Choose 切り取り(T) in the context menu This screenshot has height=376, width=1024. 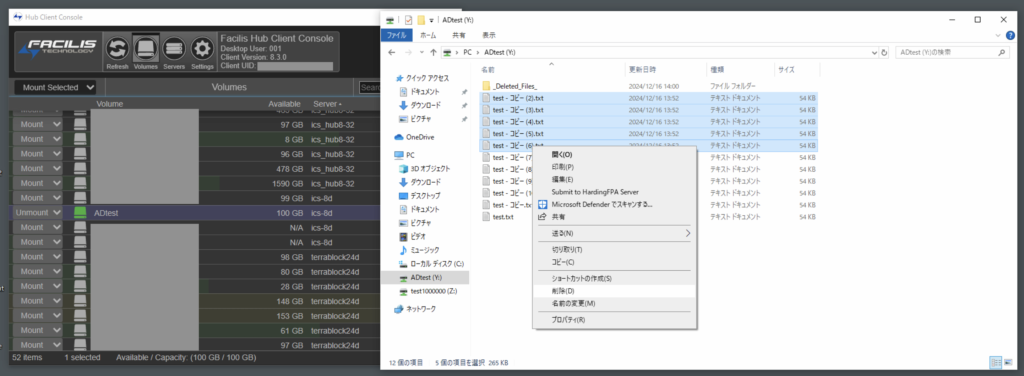[614, 249]
